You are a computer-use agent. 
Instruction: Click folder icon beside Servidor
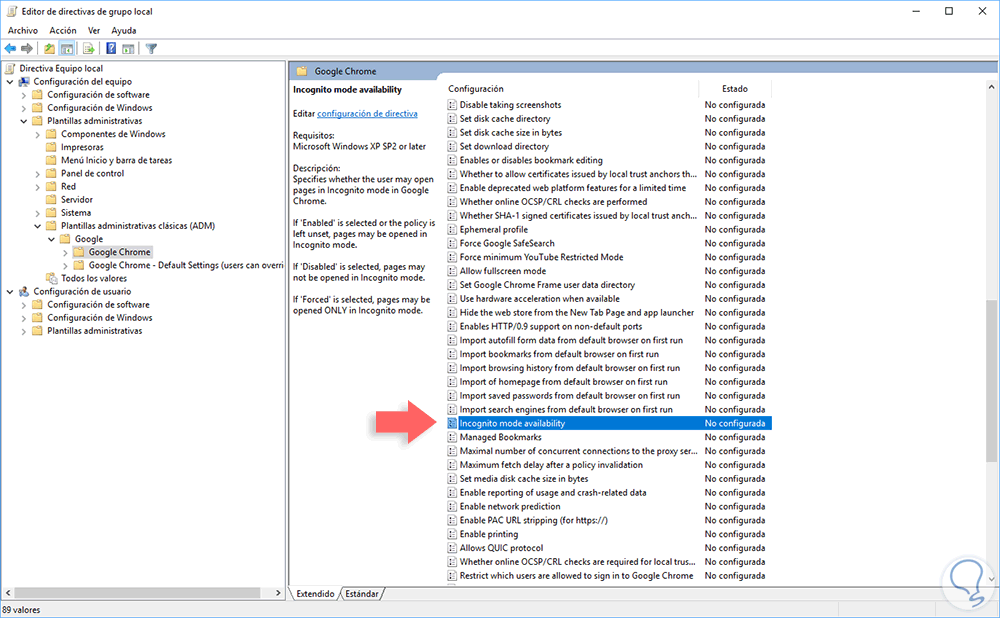coord(52,200)
